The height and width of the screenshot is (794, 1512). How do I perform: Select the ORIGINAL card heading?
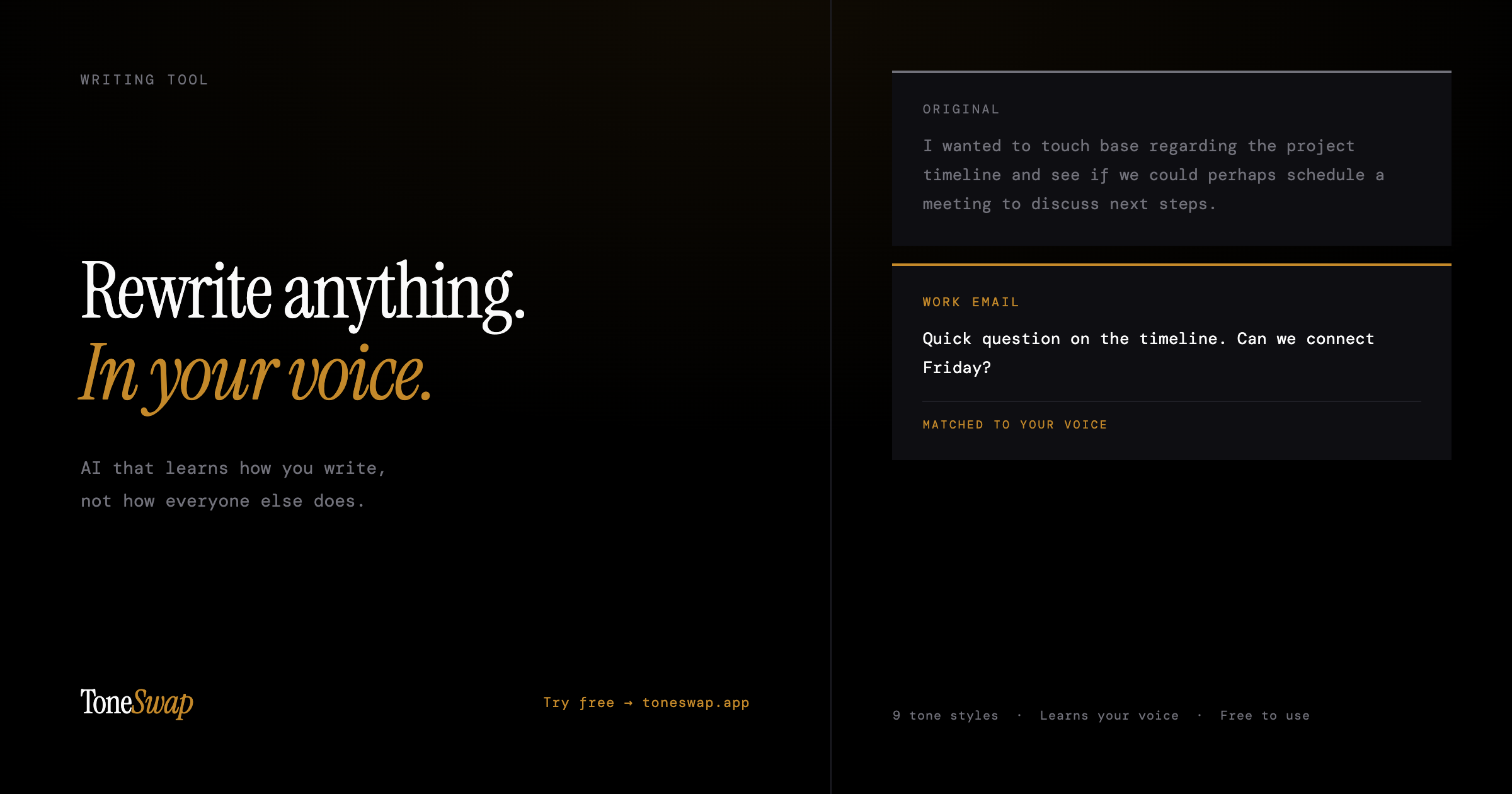click(x=961, y=109)
